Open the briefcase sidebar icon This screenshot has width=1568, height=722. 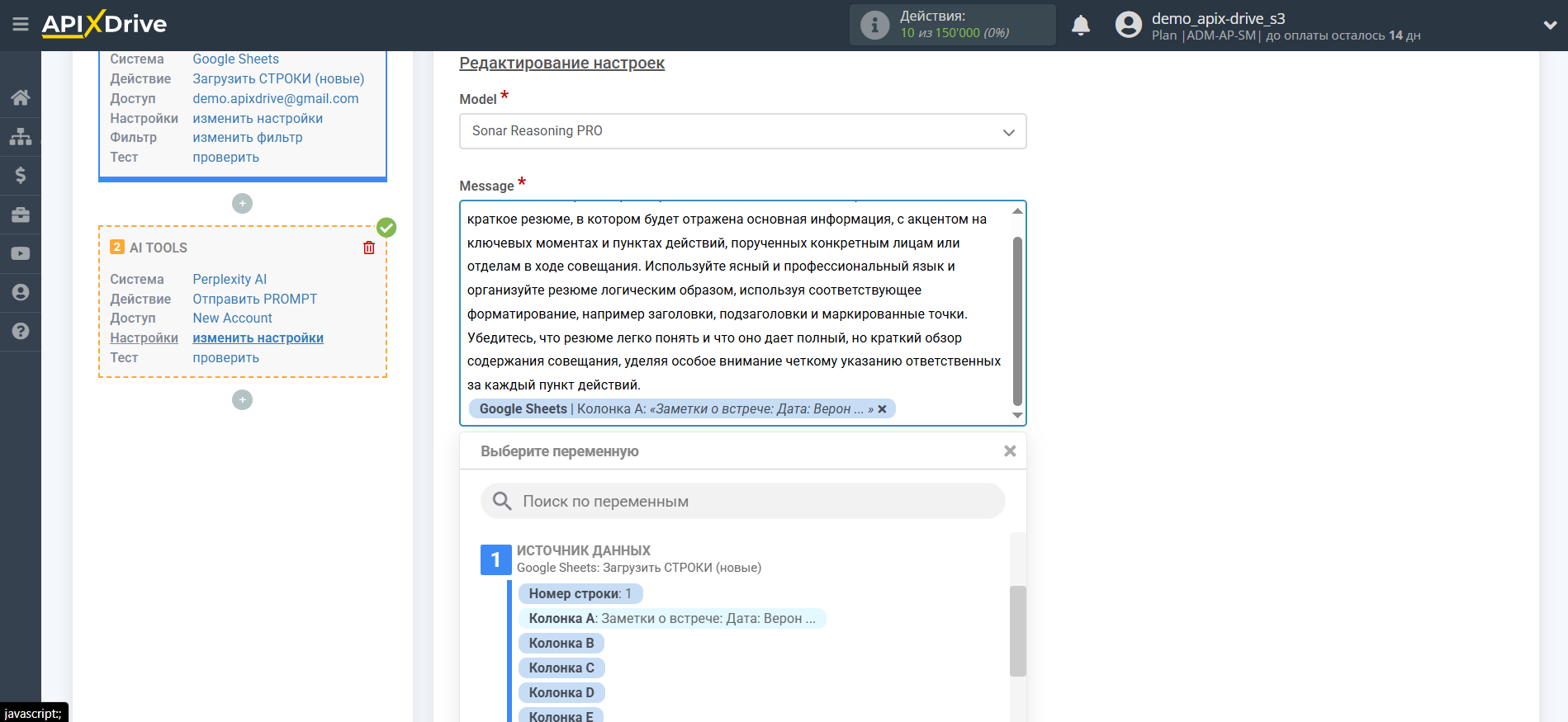(x=21, y=215)
